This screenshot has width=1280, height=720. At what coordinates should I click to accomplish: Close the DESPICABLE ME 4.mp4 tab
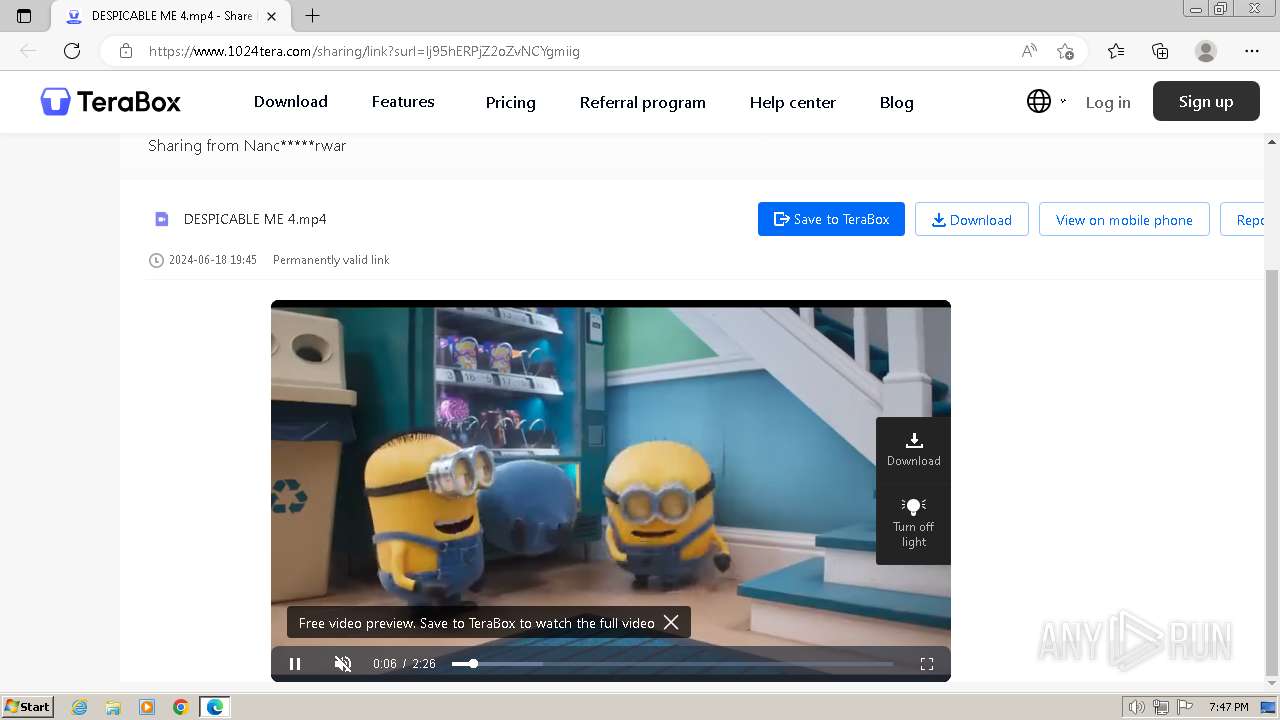pos(271,16)
